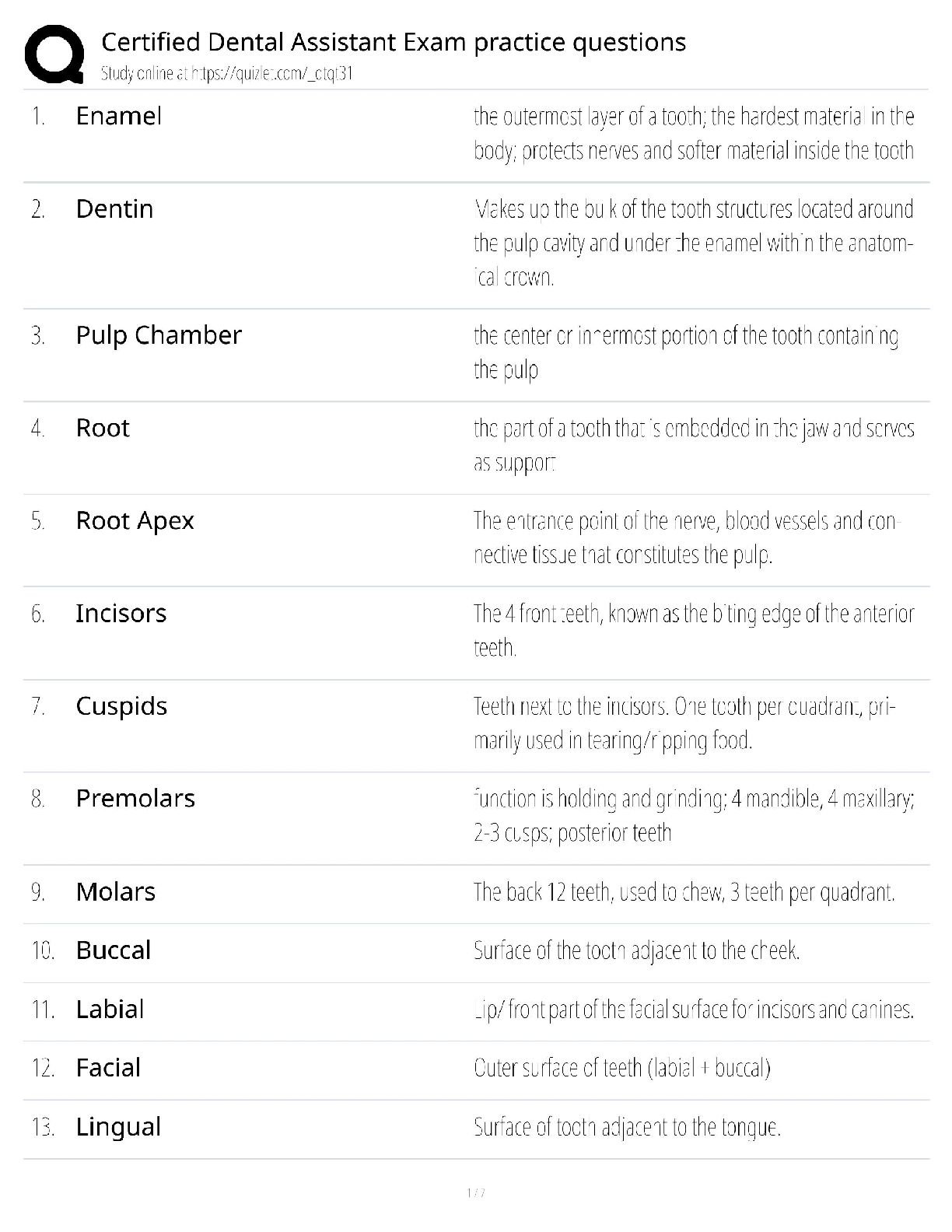
Task: Select the Root Apex term
Action: pos(135,520)
